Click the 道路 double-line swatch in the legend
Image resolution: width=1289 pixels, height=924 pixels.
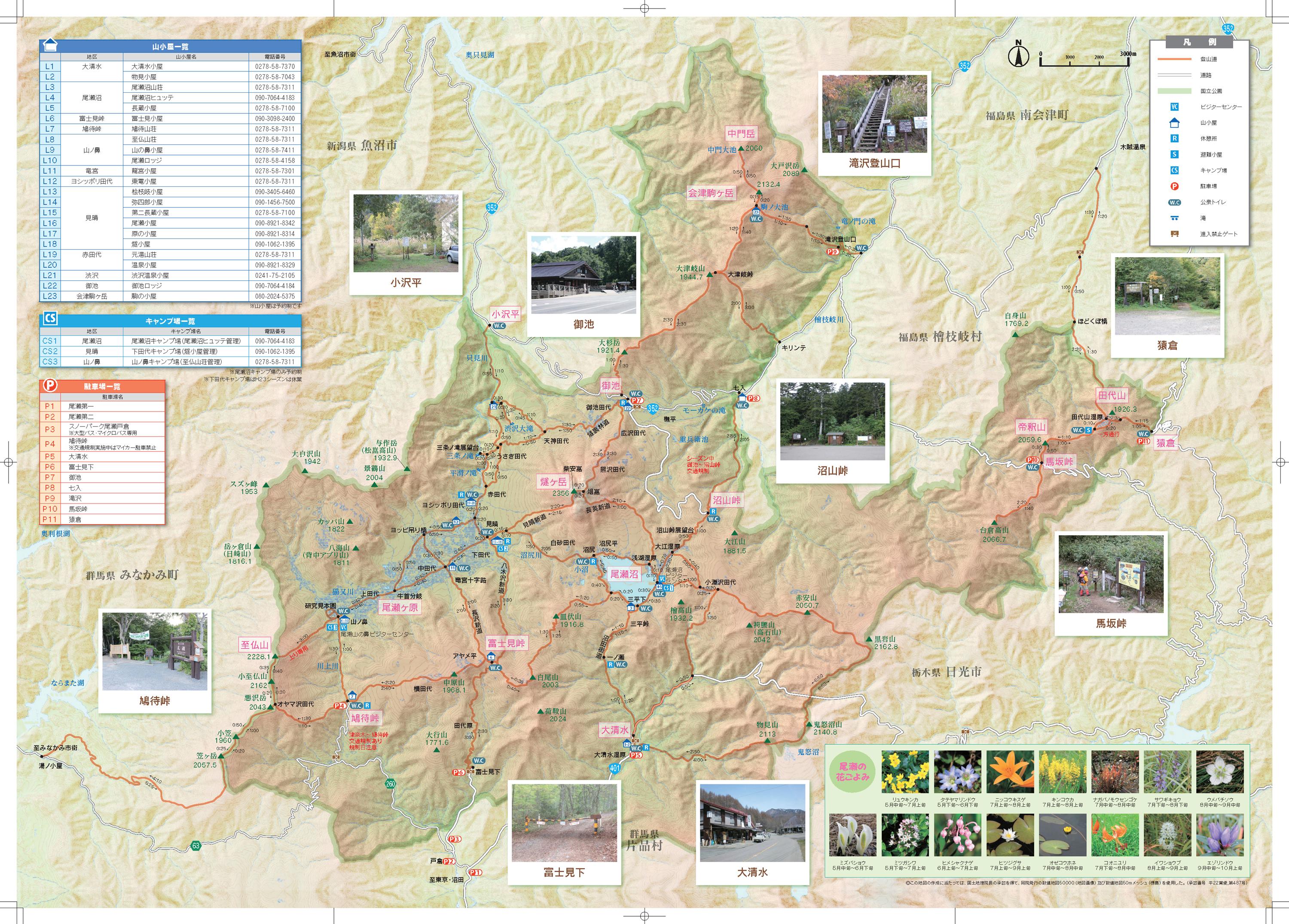1174,75
